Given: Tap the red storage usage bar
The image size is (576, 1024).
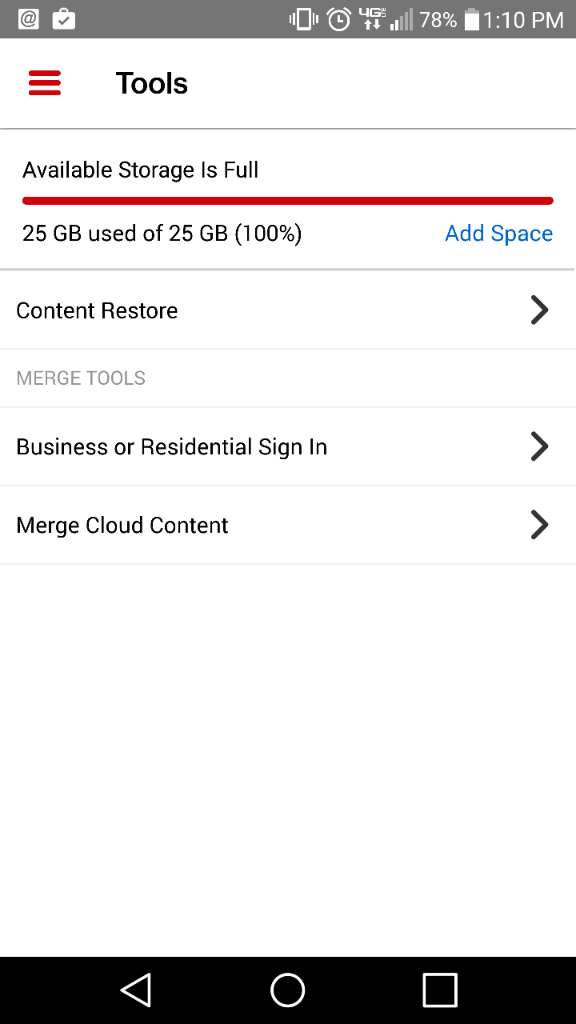Looking at the screenshot, I should [288, 200].
